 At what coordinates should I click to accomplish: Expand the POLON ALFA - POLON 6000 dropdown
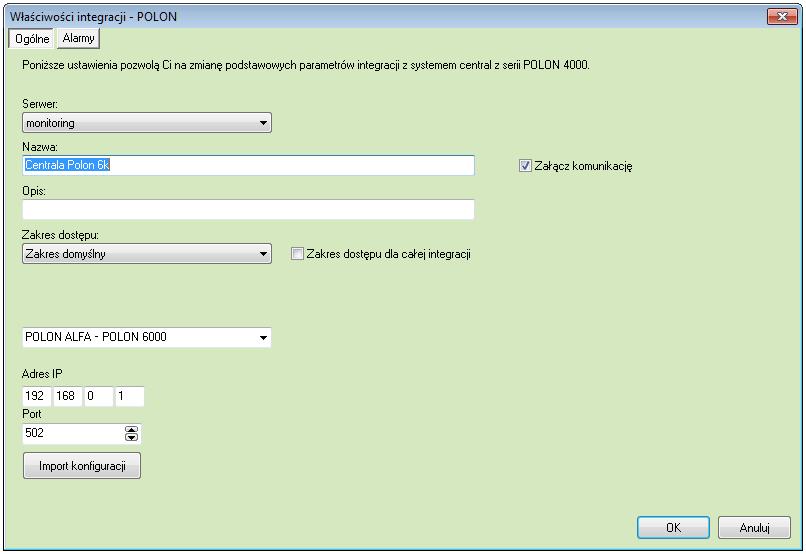point(146,337)
